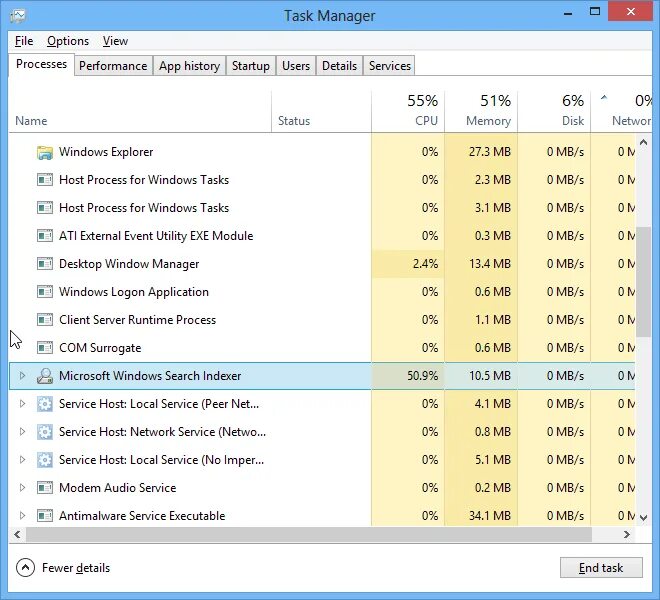Sort by the Status column header
Screen dimensions: 660x600
(x=322, y=112)
